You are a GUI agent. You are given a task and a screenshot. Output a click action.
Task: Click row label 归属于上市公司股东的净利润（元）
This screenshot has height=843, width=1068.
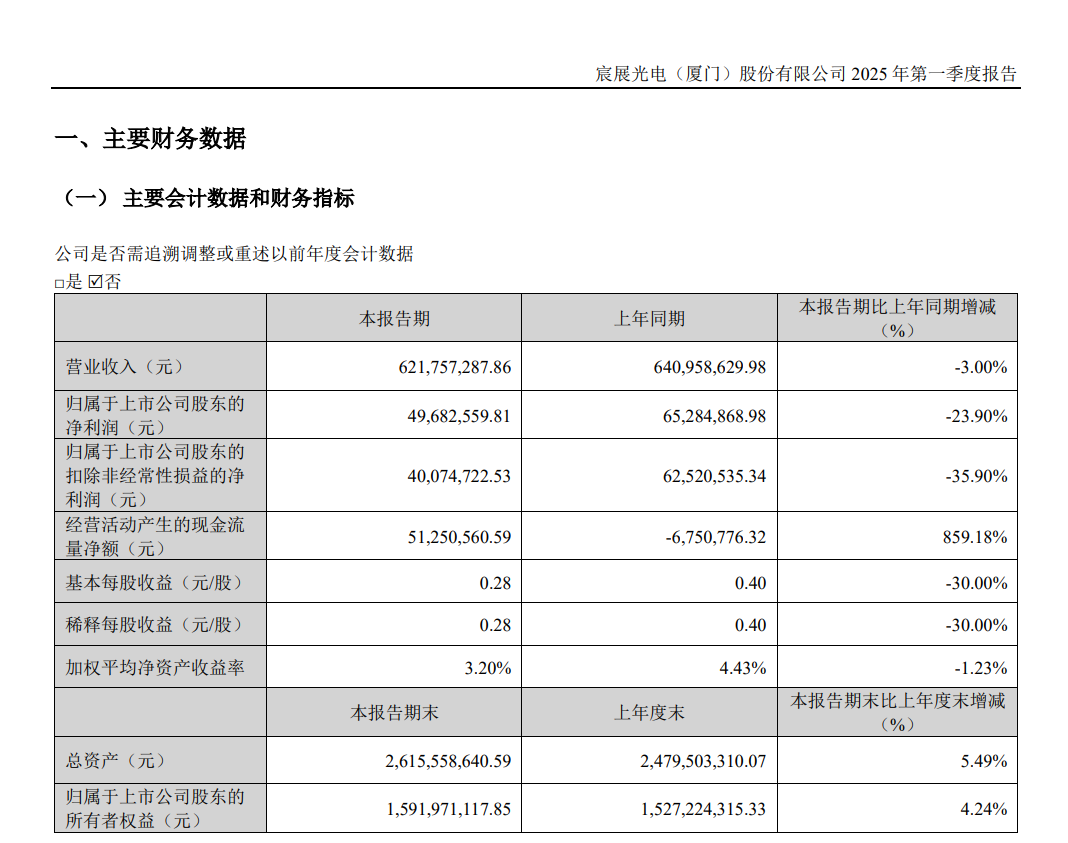155,415
